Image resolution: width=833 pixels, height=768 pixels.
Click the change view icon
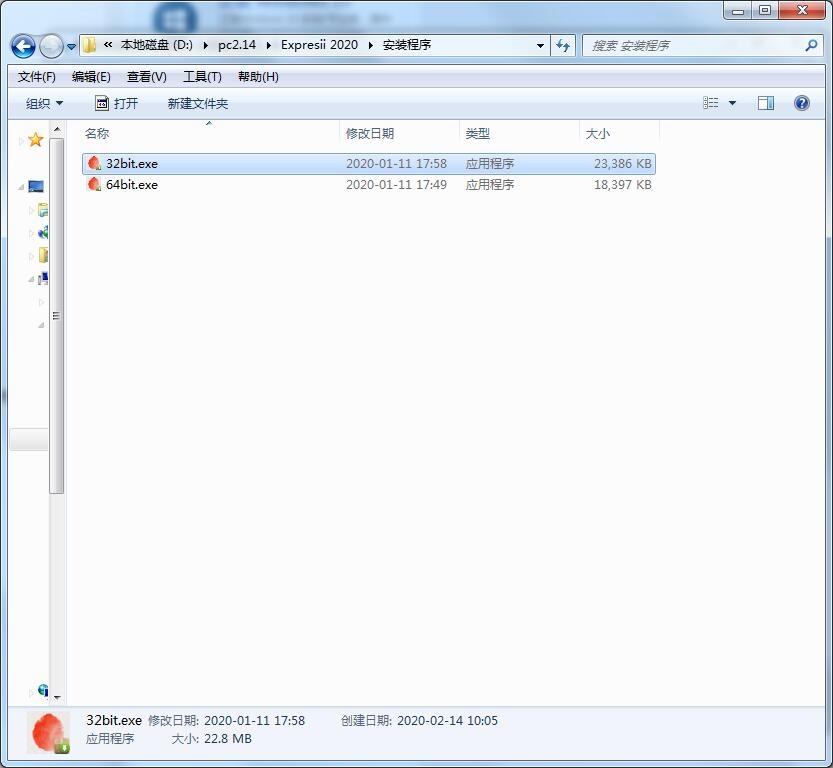710,103
